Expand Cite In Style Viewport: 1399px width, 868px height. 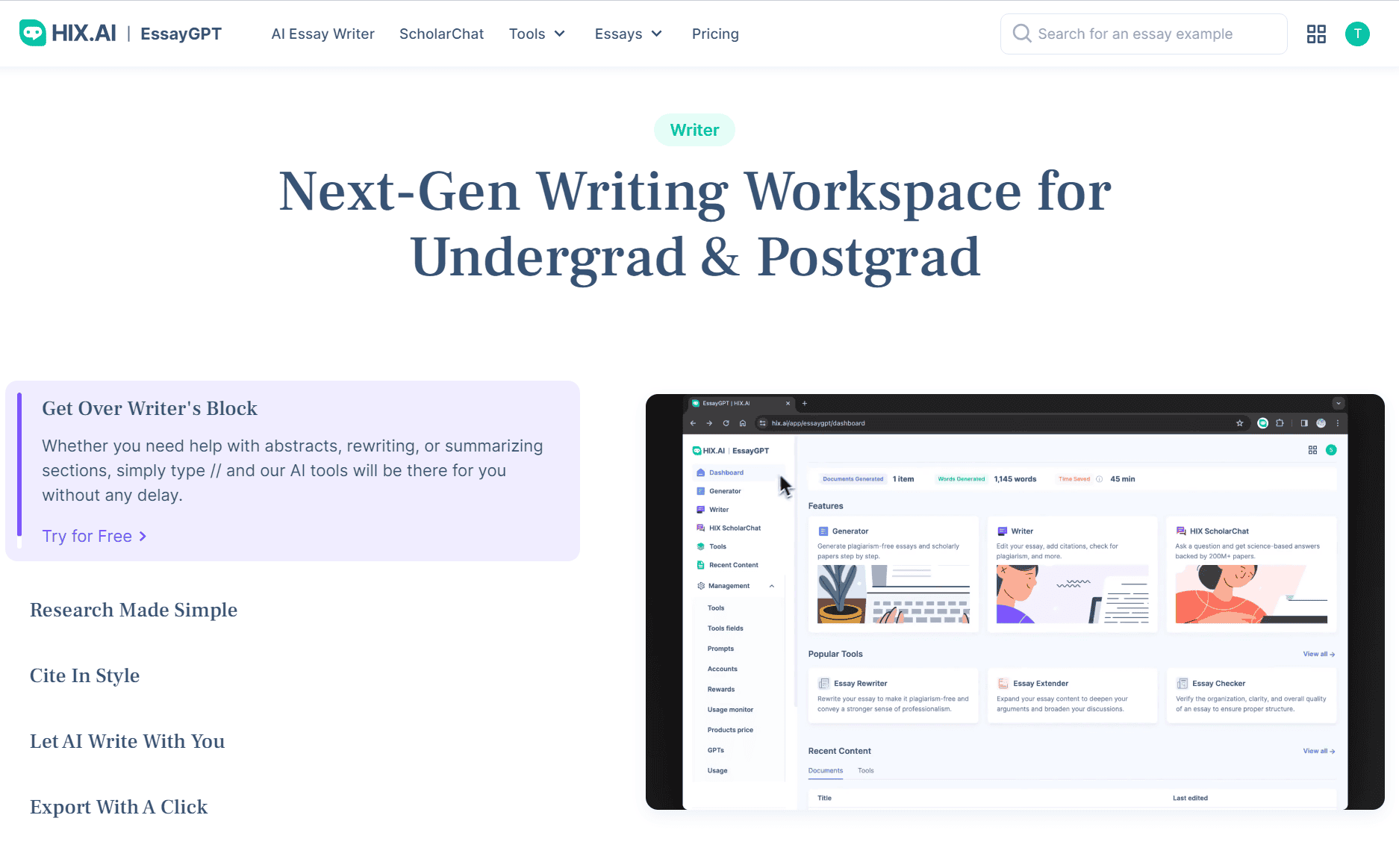coord(84,675)
